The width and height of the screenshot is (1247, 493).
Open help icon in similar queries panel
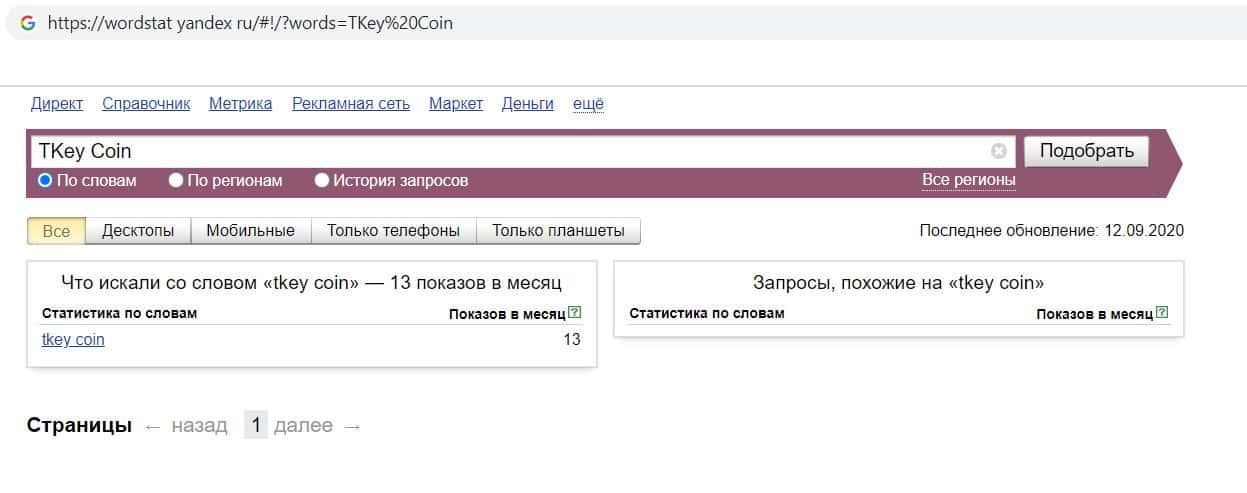point(1162,313)
